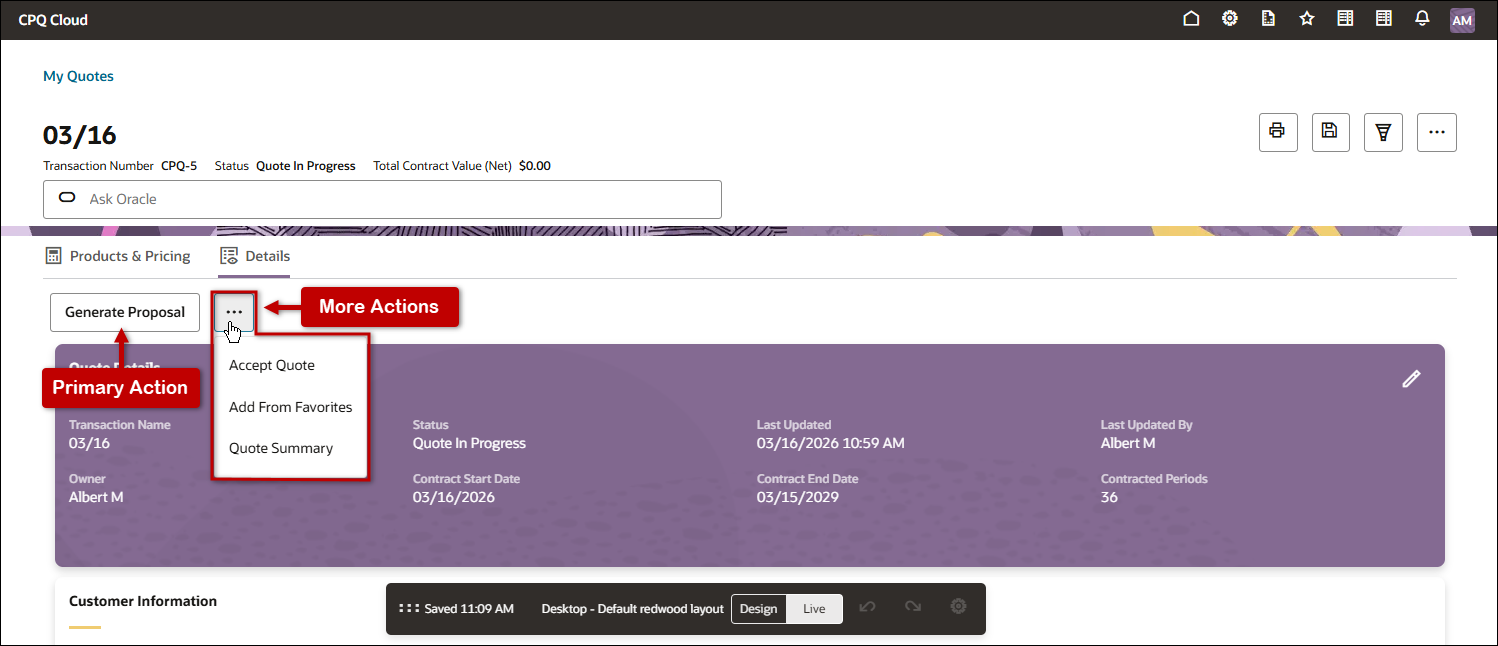Switch to Products & Pricing tab
The width and height of the screenshot is (1498, 646).
pyautogui.click(x=118, y=256)
